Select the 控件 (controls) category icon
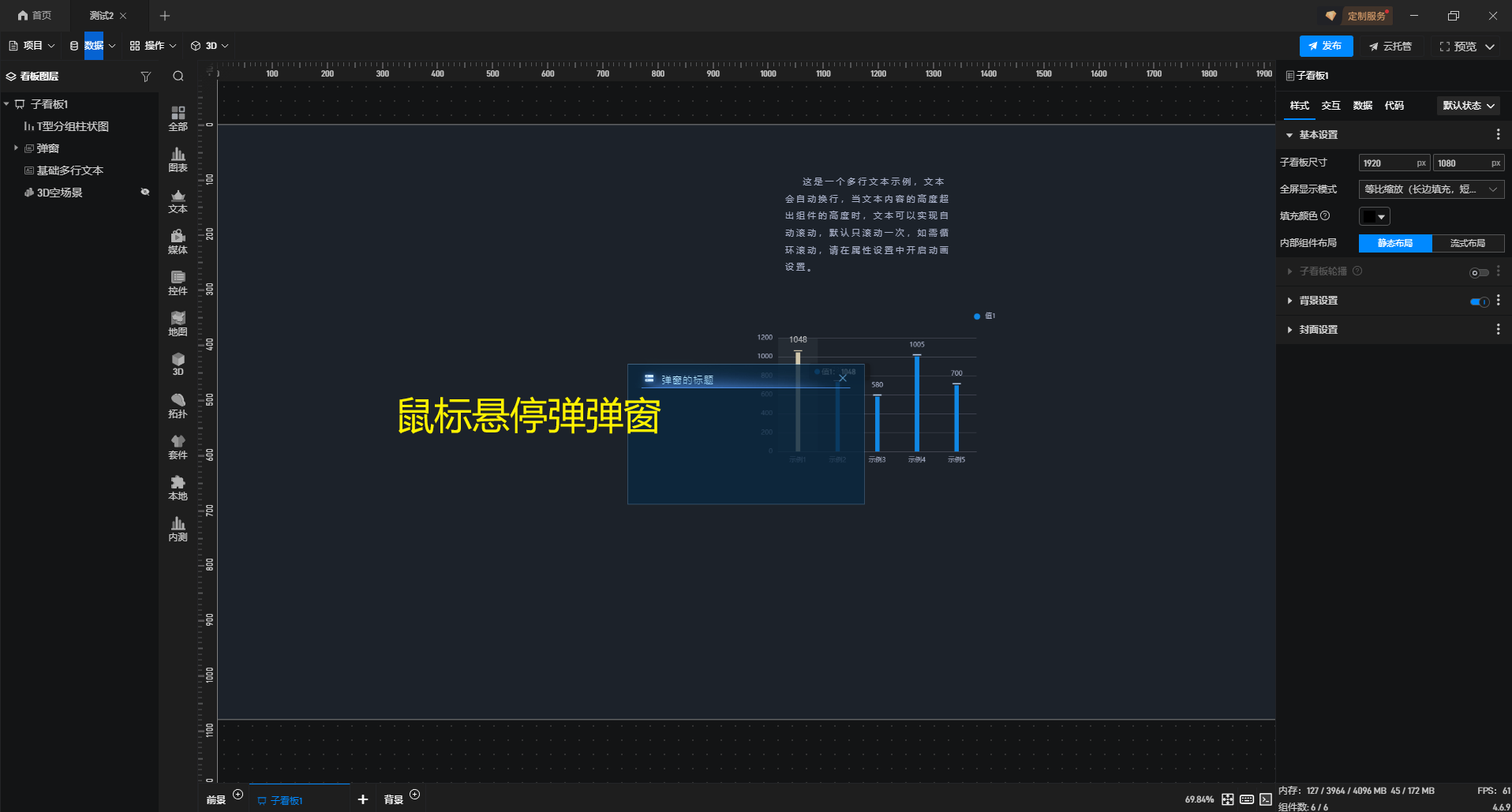 (177, 283)
